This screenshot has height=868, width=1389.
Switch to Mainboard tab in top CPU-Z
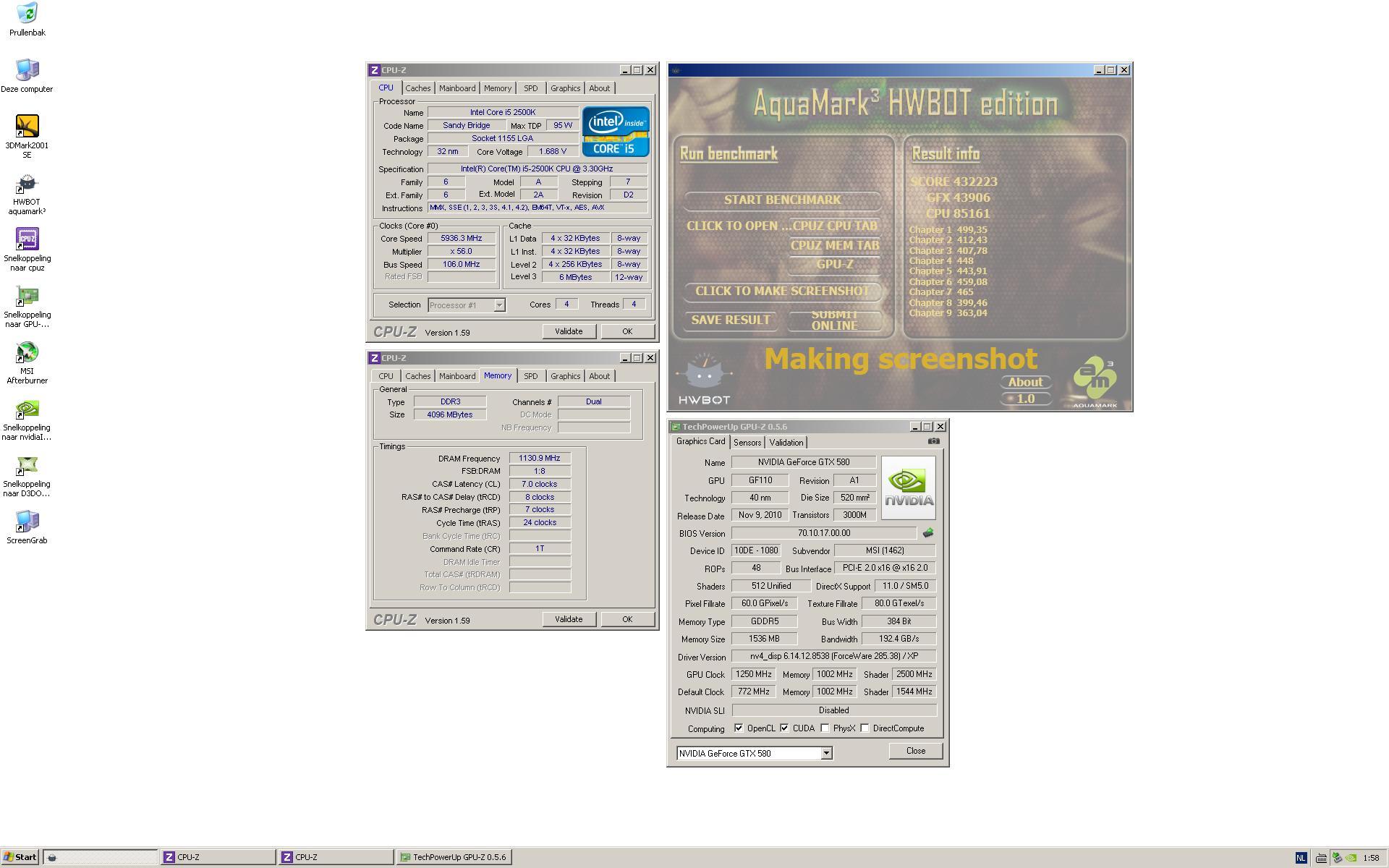tap(457, 88)
